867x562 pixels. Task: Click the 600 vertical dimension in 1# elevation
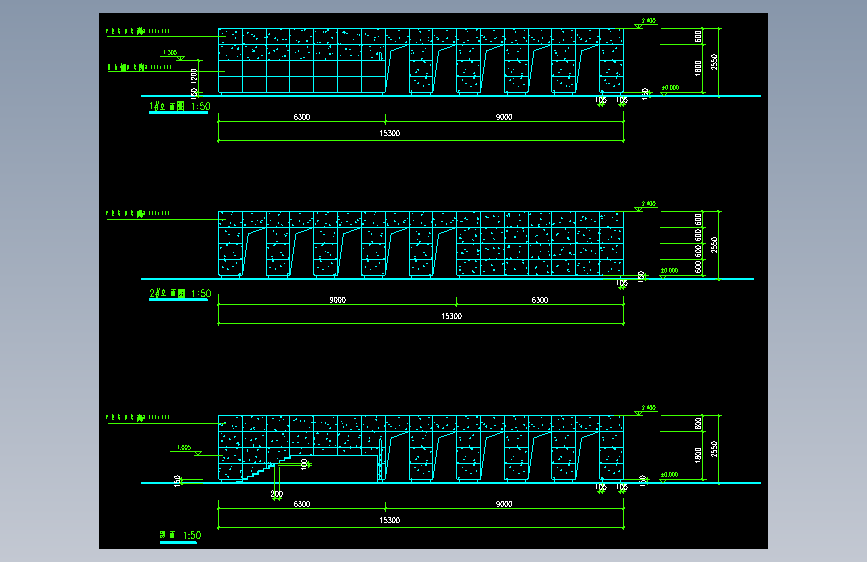pyautogui.click(x=698, y=37)
